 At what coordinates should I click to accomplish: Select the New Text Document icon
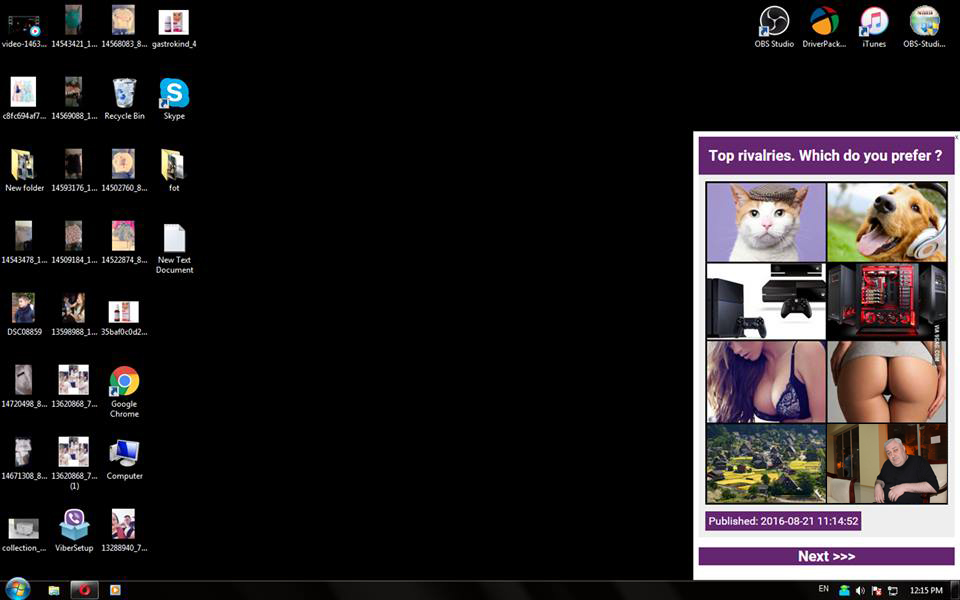click(174, 248)
